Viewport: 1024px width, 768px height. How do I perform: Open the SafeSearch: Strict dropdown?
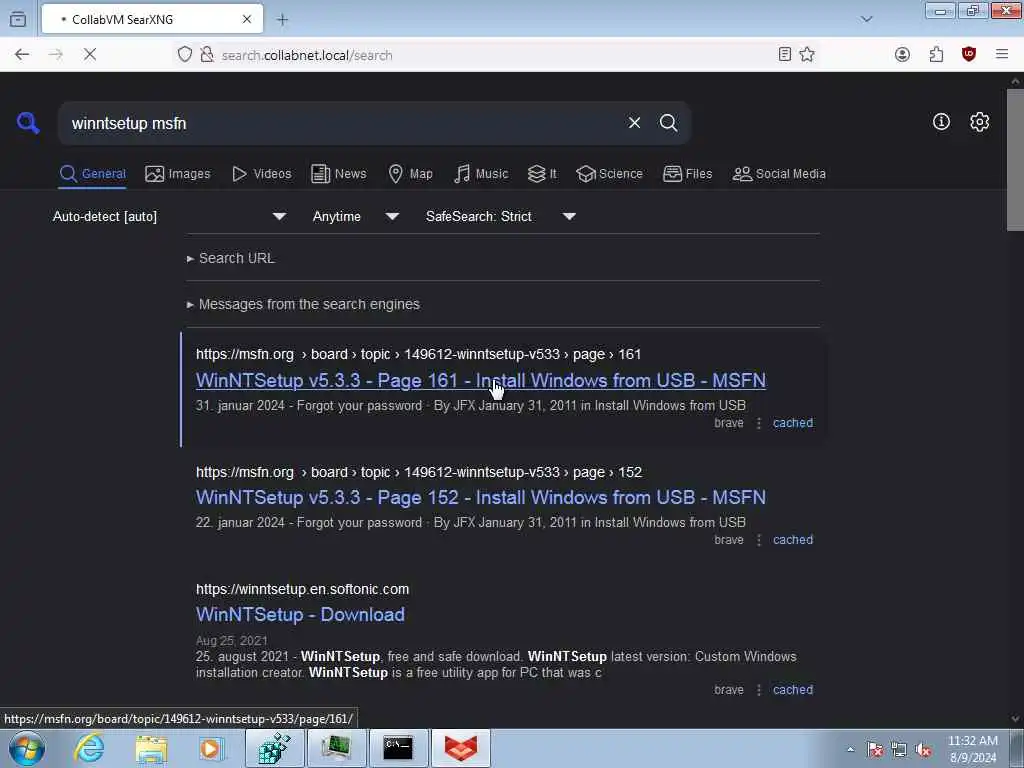point(500,216)
